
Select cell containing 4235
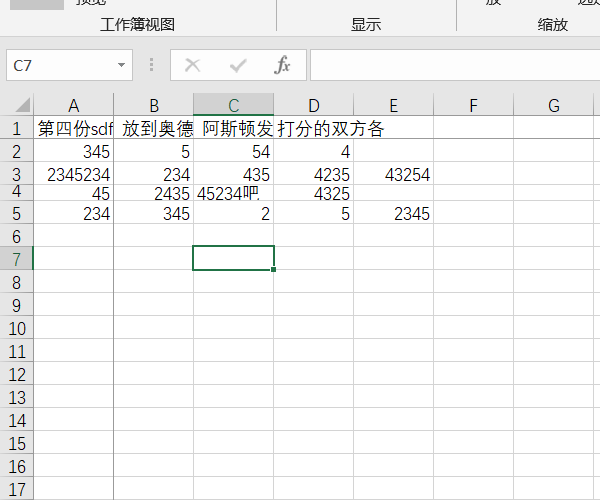(x=313, y=174)
